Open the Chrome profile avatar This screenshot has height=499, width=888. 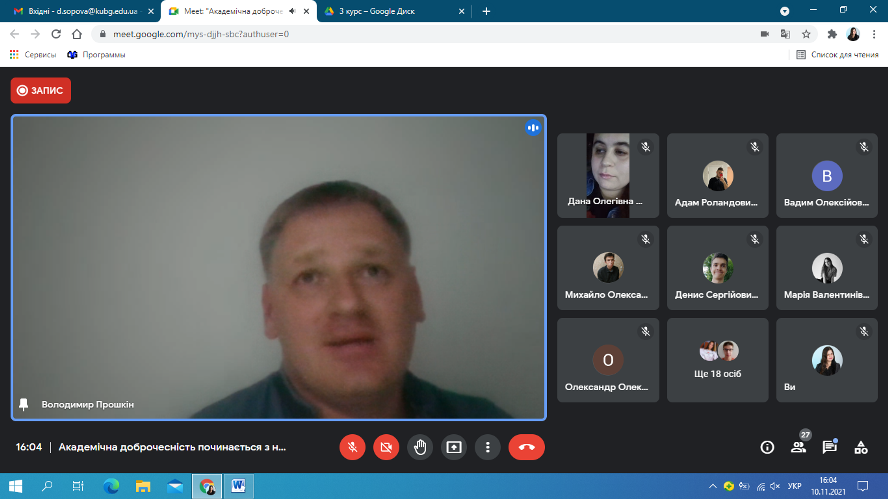coord(853,34)
